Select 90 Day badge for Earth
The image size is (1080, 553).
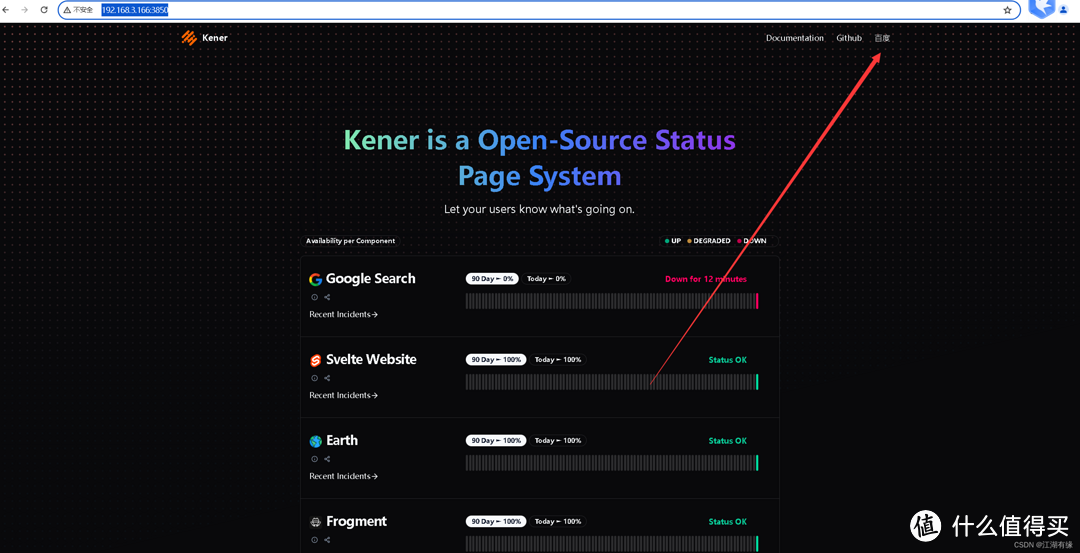coord(496,440)
